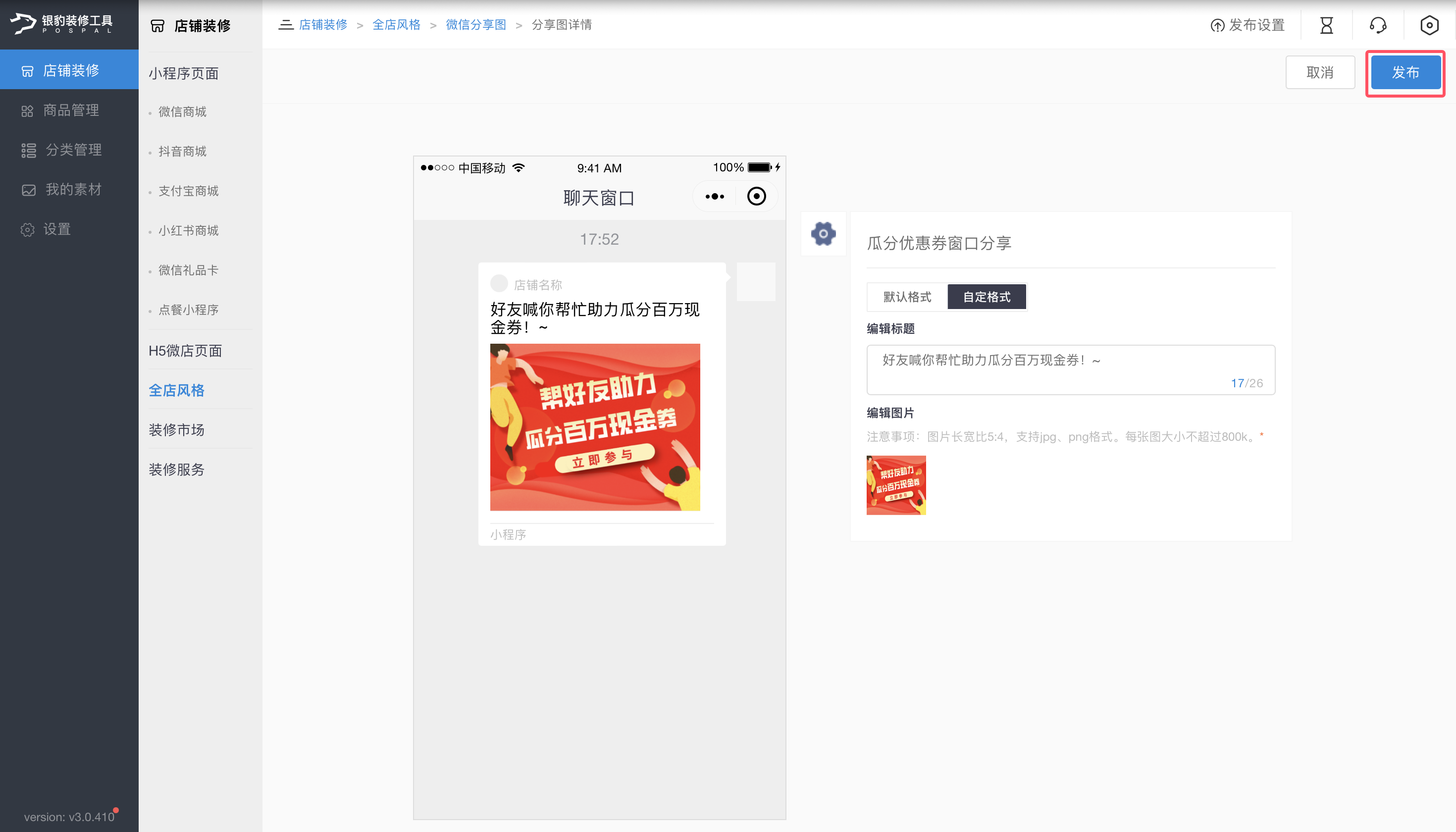
Task: Click the menu collapse icon in breadcrumb
Action: pyautogui.click(x=285, y=25)
